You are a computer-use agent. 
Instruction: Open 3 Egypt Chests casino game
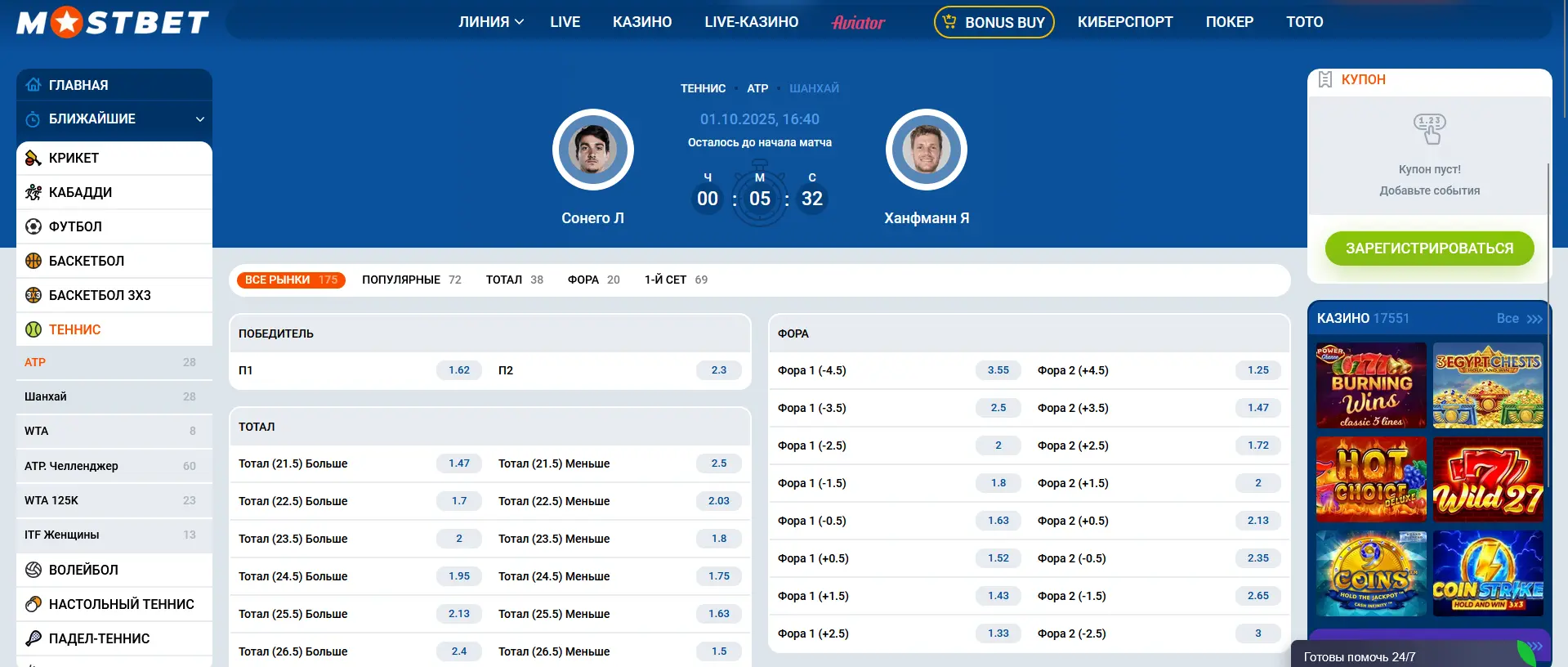[x=1488, y=385]
